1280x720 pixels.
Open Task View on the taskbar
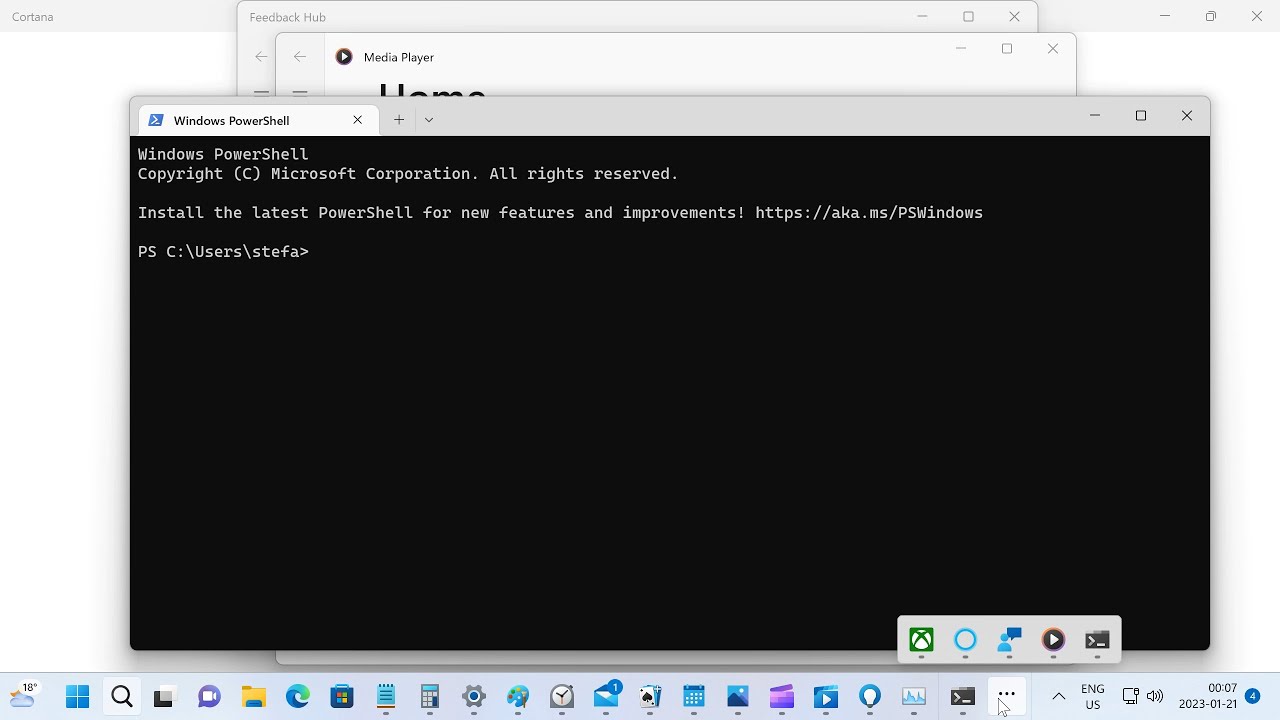[x=164, y=697]
